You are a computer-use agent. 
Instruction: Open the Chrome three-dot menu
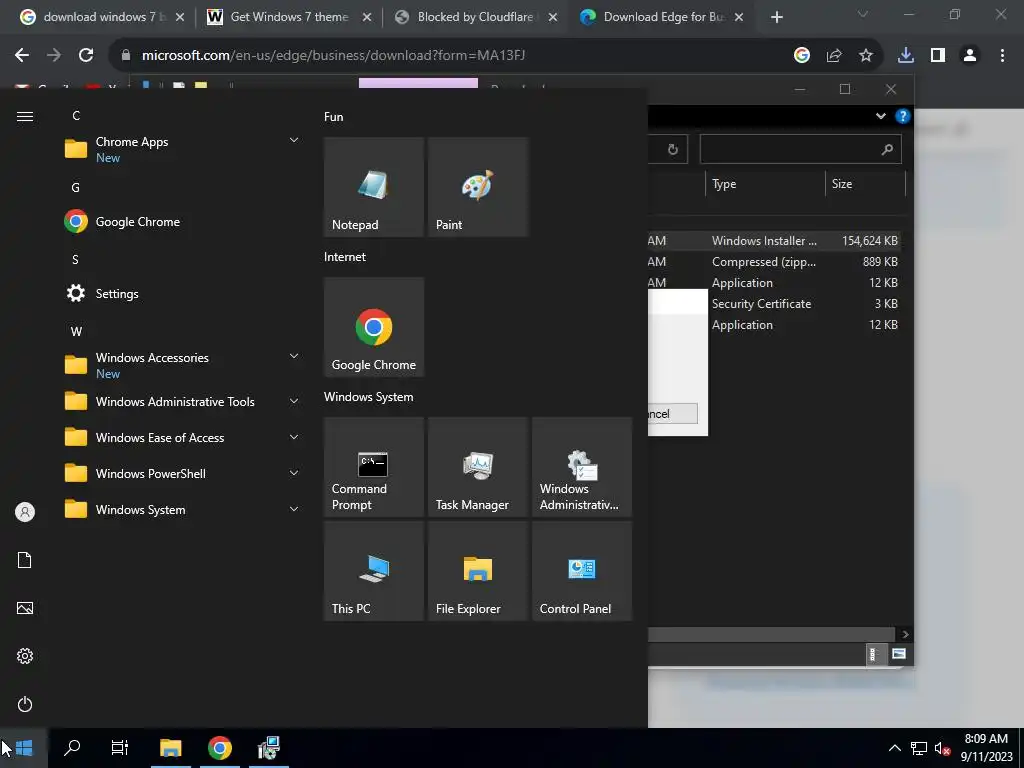(1002, 56)
